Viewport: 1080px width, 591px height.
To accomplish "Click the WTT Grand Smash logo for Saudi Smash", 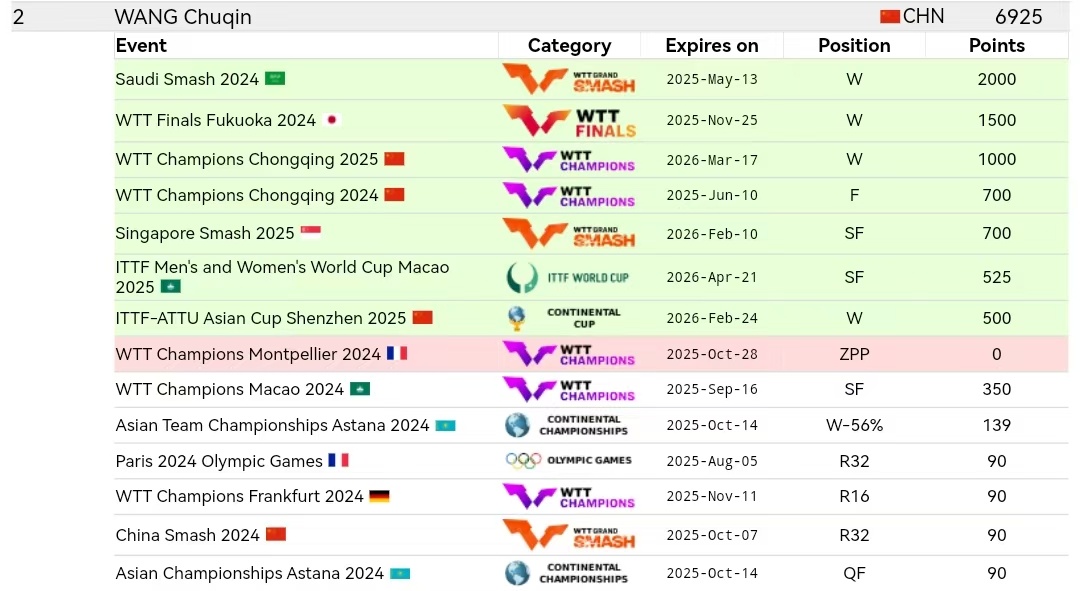I will [x=568, y=79].
